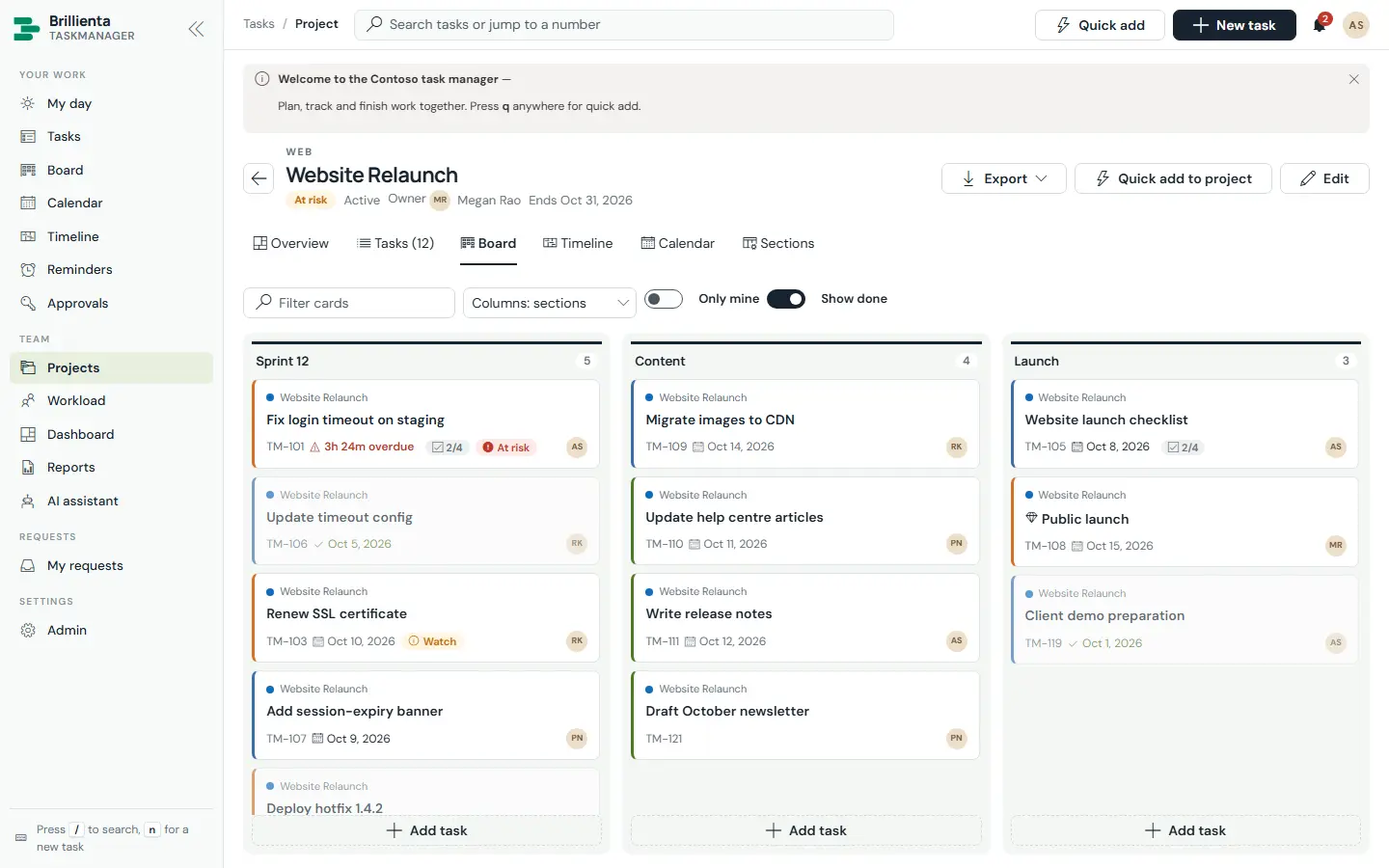Screen dimensions: 1389x868
Task: Open the Fix login timeout on staging card
Action: [426, 423]
